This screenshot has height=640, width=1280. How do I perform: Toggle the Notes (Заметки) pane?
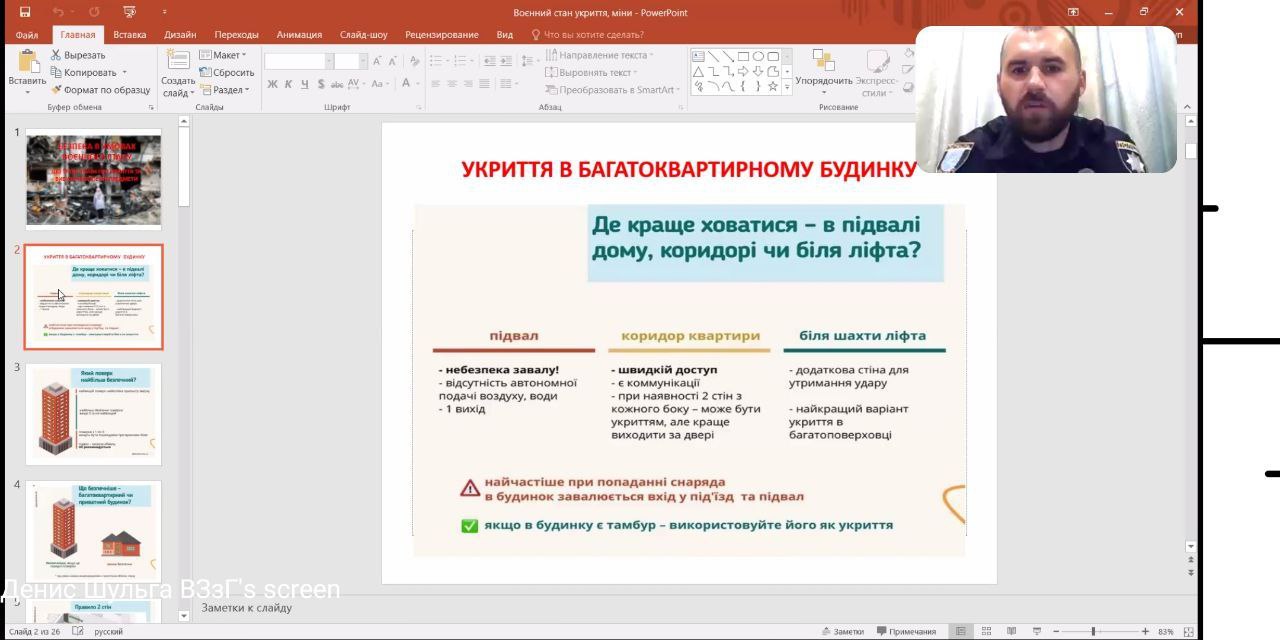842,631
